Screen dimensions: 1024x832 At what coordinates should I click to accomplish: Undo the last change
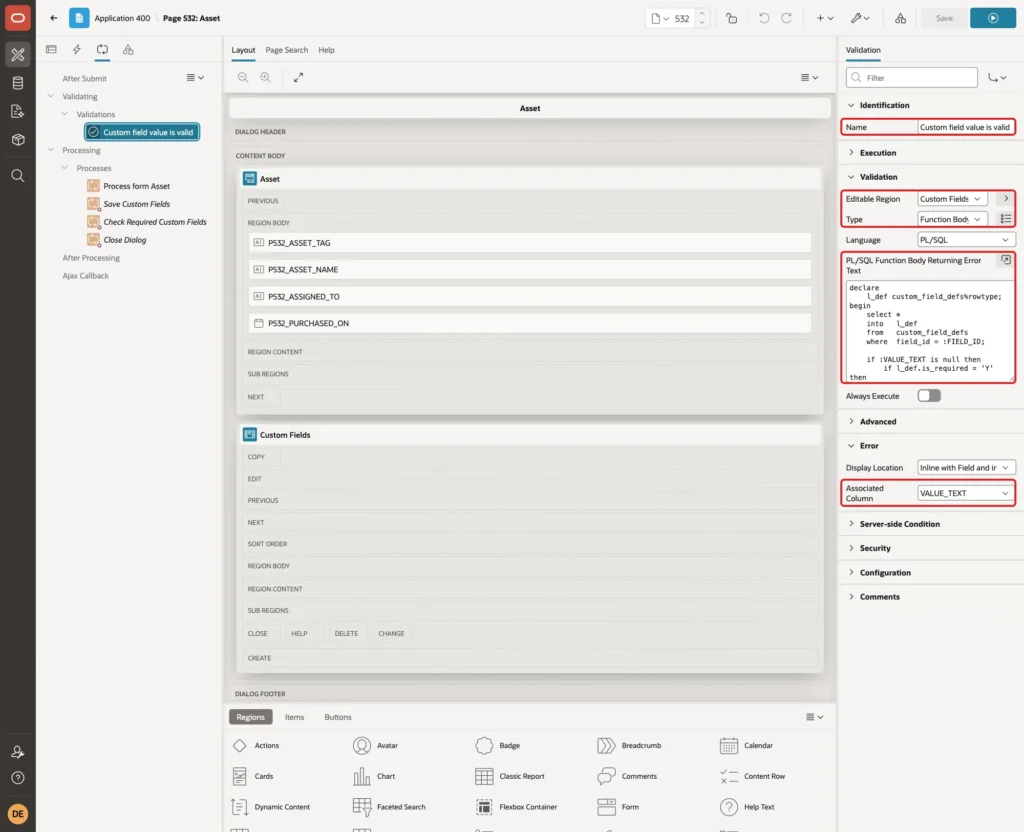[763, 18]
